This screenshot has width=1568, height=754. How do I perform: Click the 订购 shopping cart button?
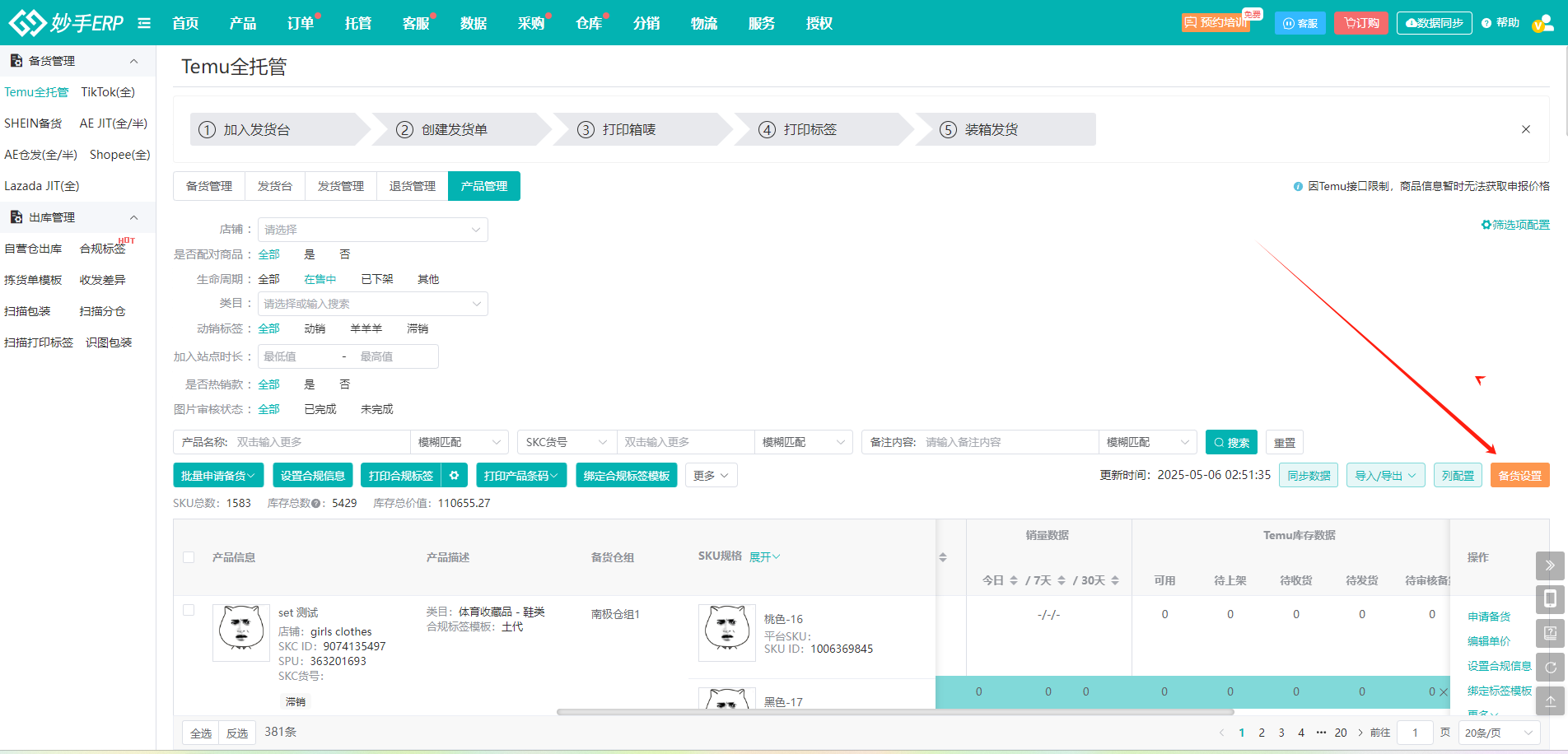coord(1361,23)
